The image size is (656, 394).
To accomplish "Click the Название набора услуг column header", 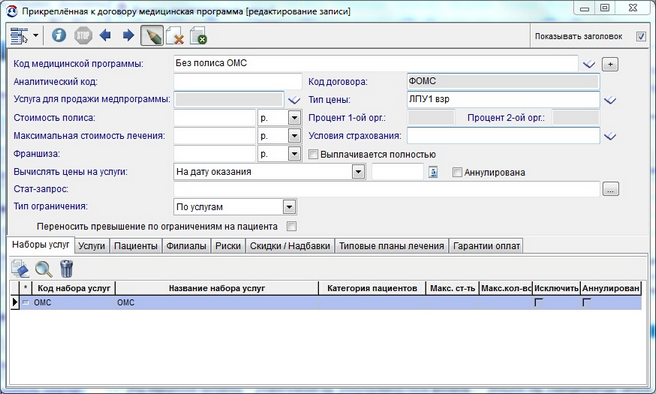I will 217,288.
